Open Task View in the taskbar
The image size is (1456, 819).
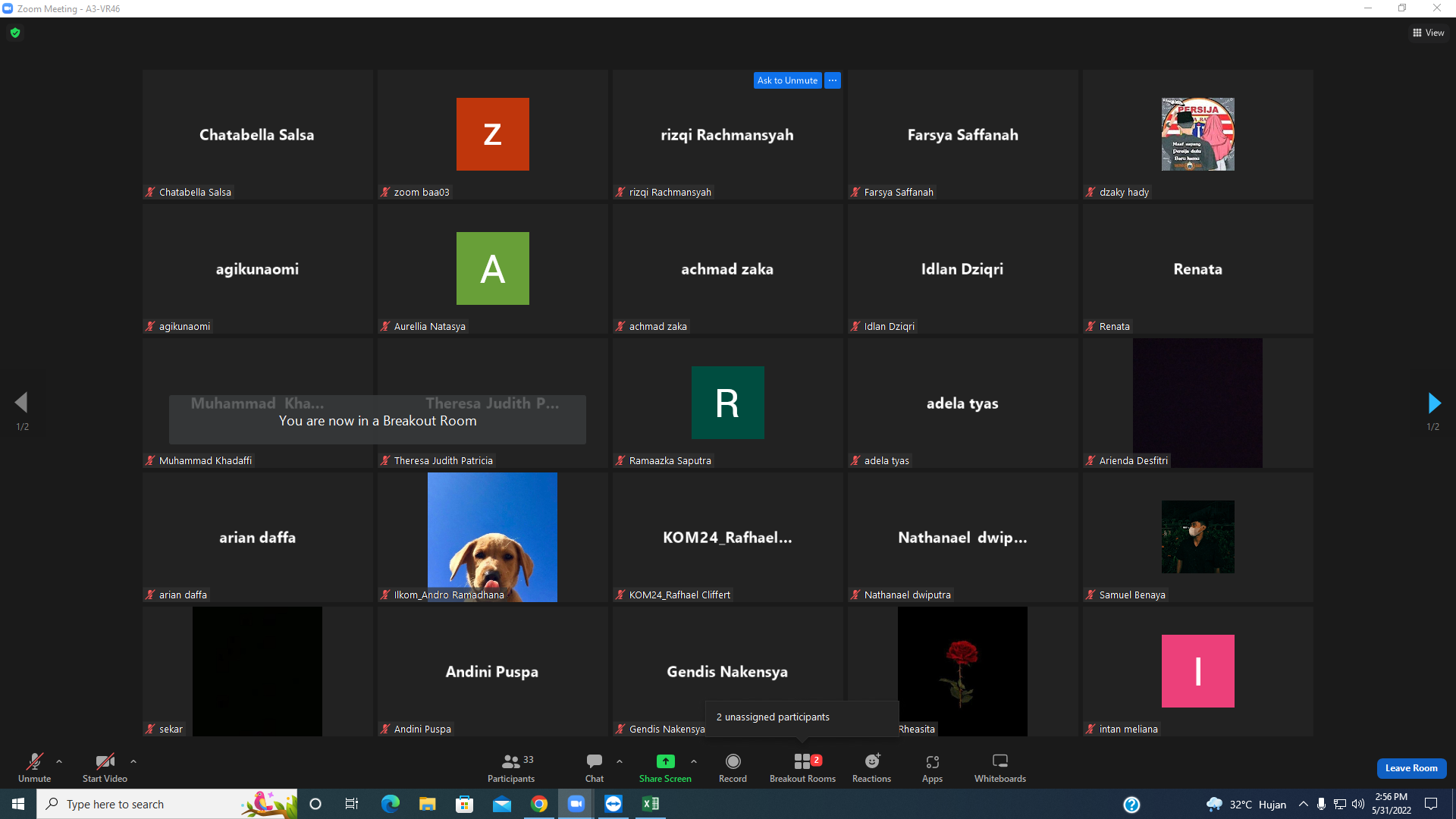[x=352, y=804]
